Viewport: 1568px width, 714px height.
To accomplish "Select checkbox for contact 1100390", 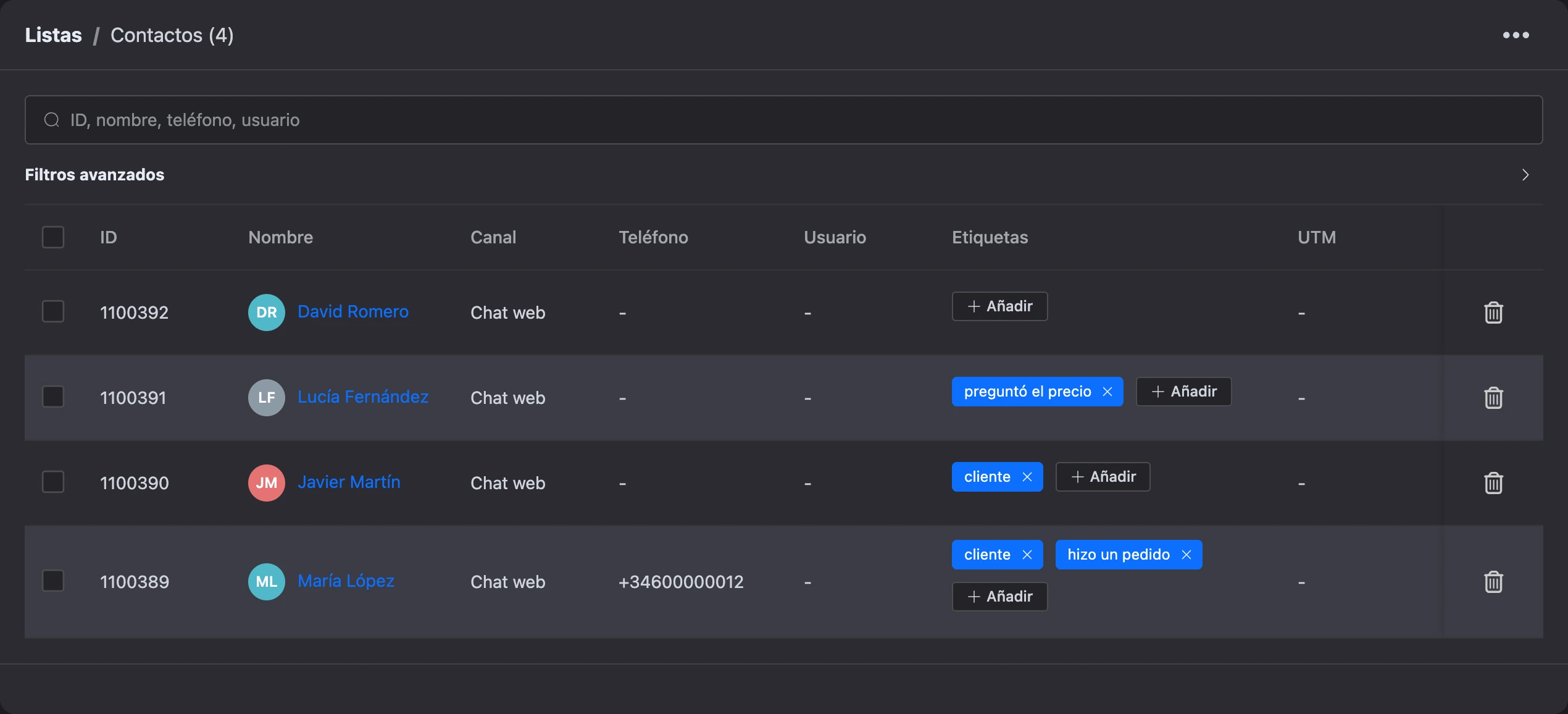I will (53, 482).
